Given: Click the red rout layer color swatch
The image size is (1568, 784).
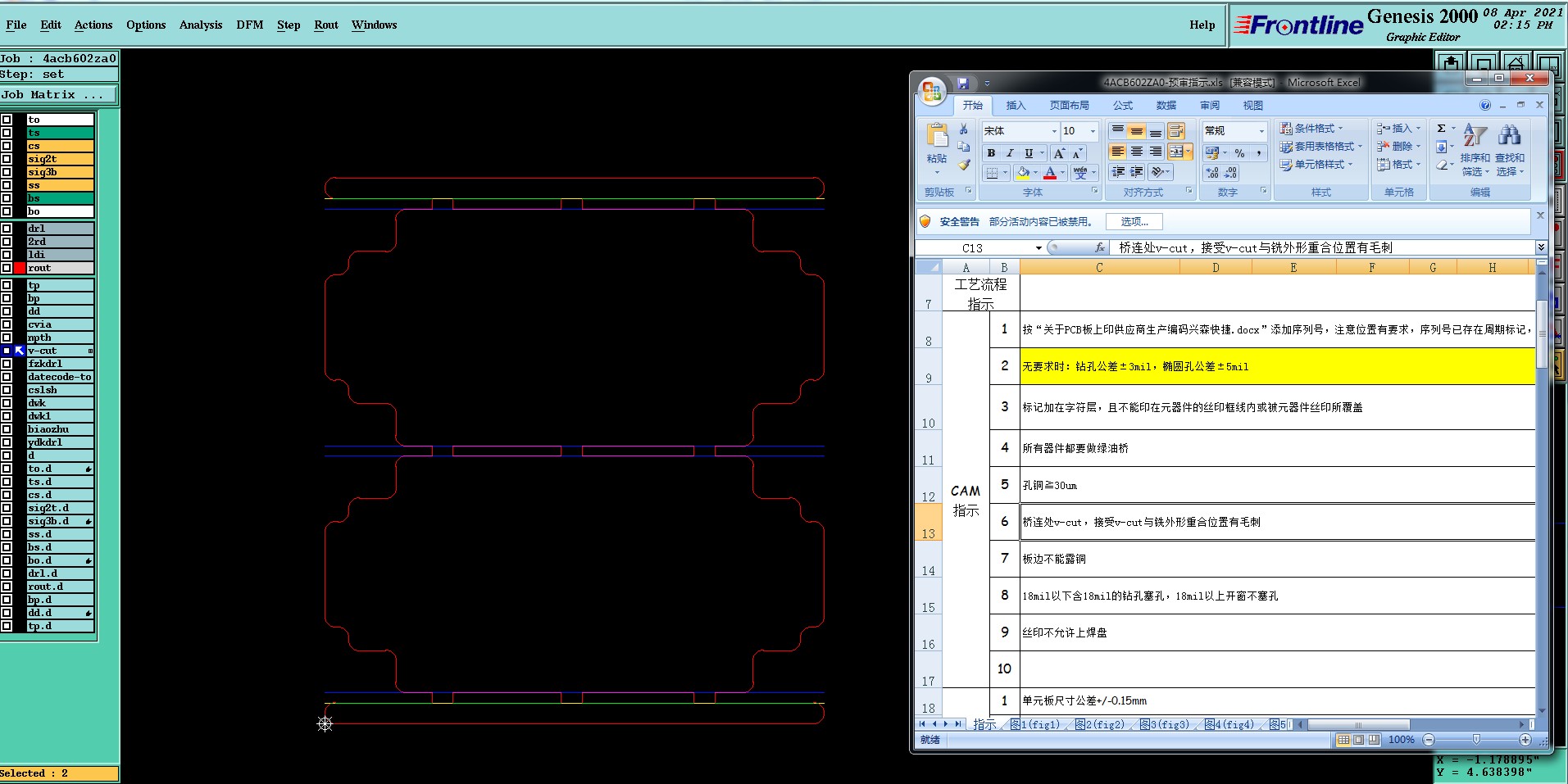Looking at the screenshot, I should point(20,268).
